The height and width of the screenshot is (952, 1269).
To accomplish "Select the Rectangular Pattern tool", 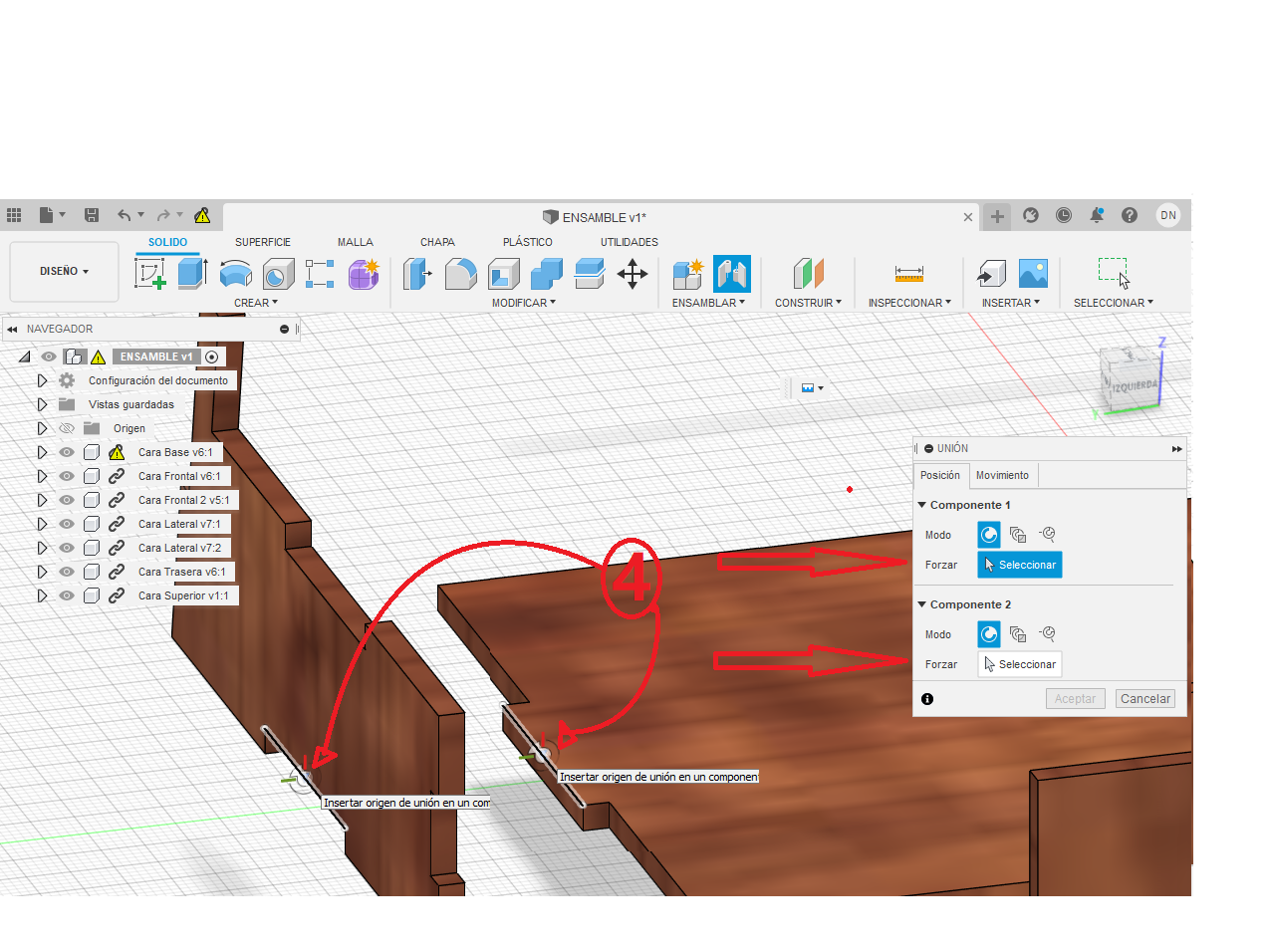I will click(320, 274).
